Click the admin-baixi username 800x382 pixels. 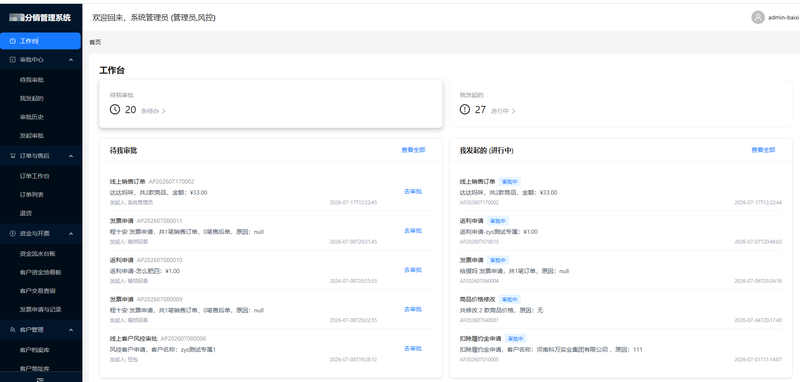click(x=784, y=17)
